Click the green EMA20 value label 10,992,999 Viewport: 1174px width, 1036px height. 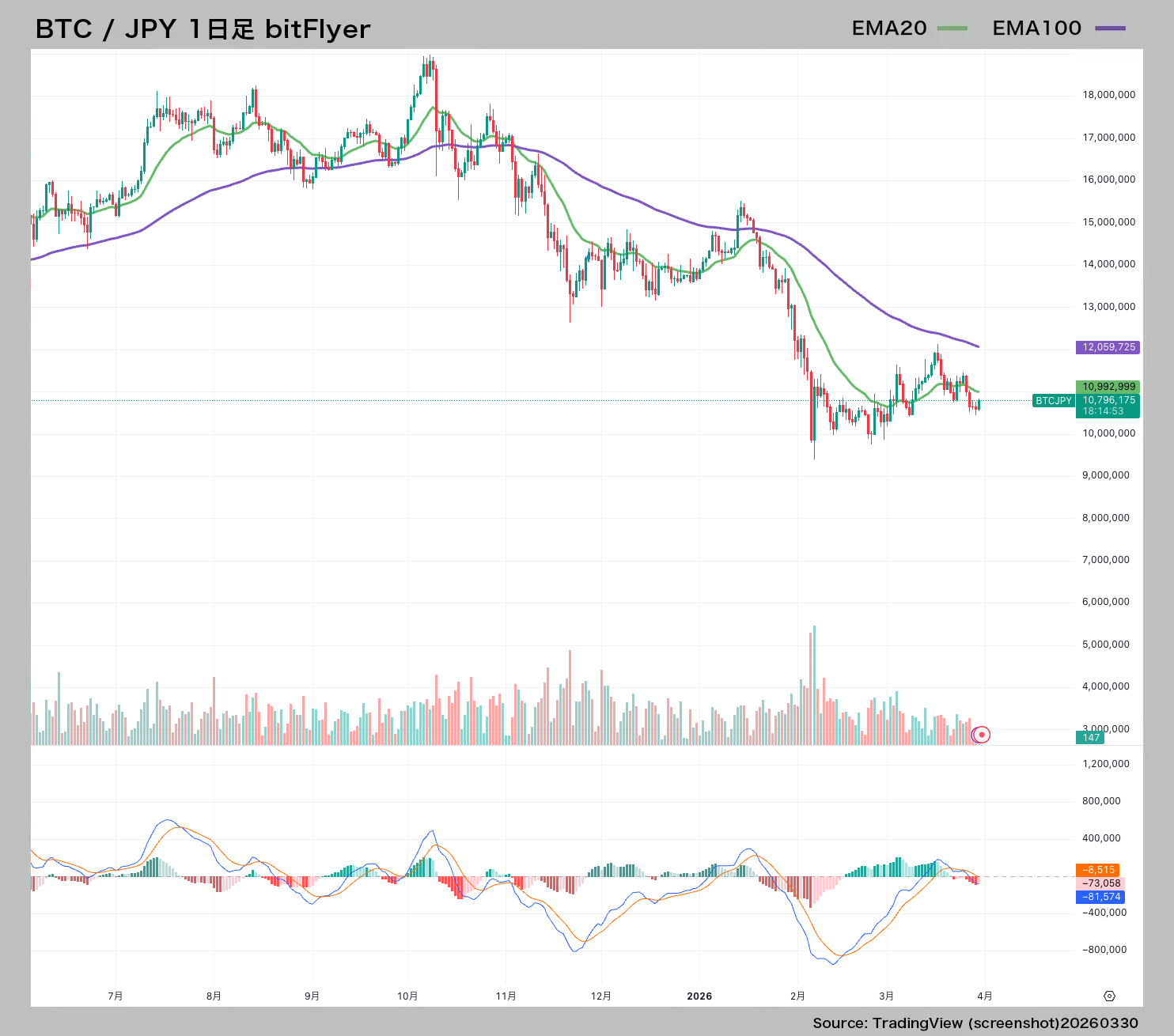[x=1108, y=387]
